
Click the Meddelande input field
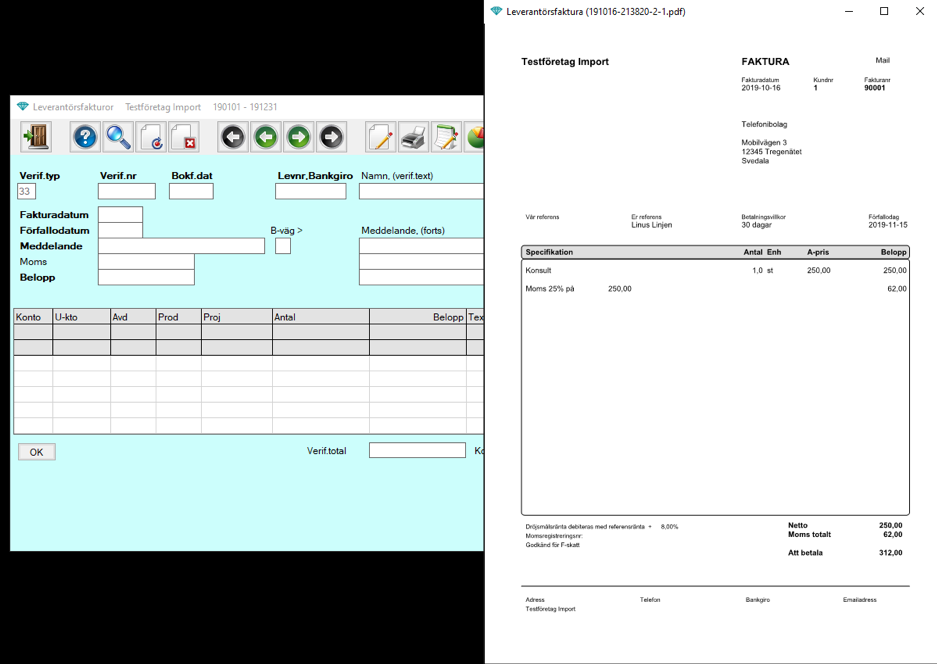click(181, 246)
